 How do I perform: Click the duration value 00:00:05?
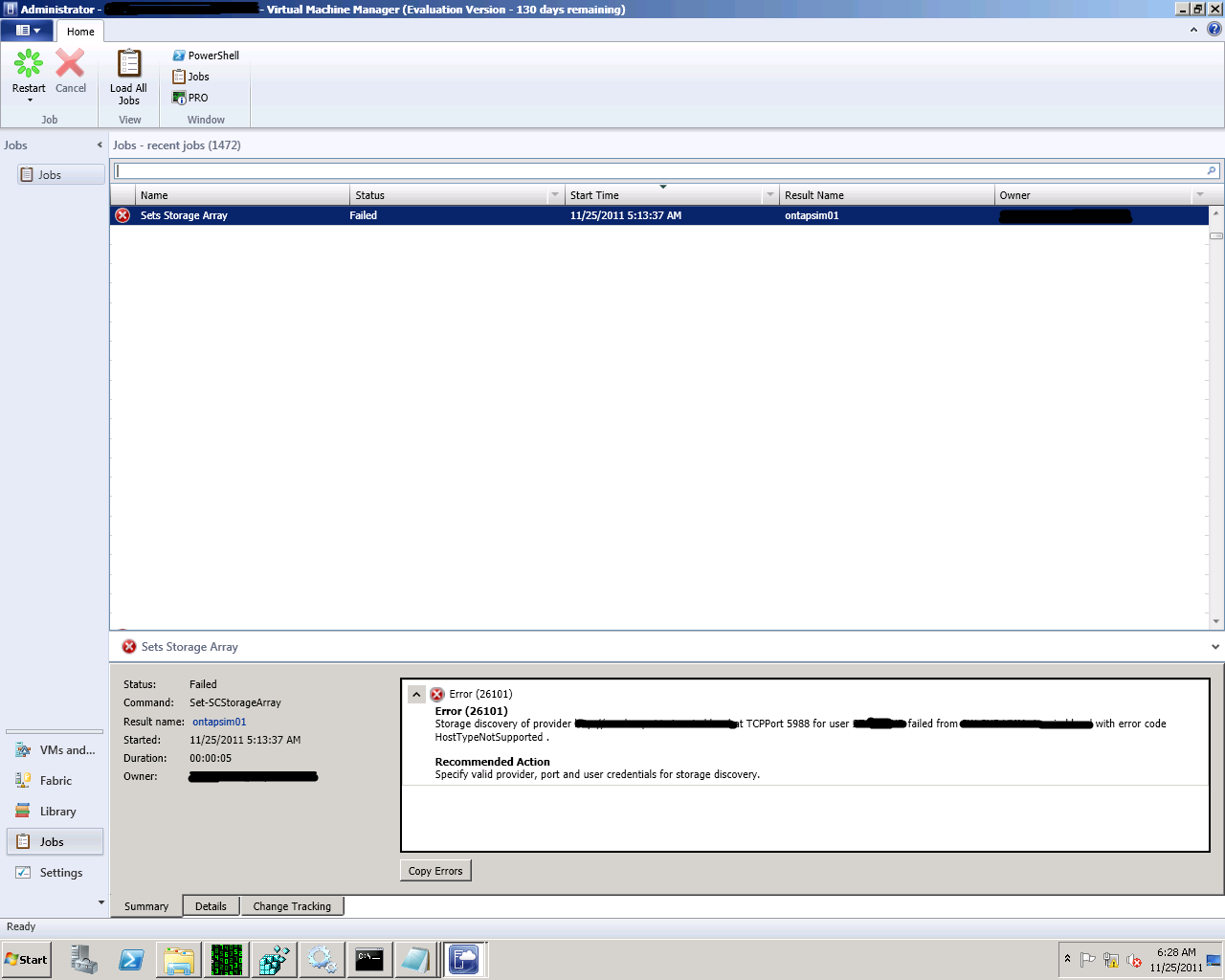(x=211, y=758)
